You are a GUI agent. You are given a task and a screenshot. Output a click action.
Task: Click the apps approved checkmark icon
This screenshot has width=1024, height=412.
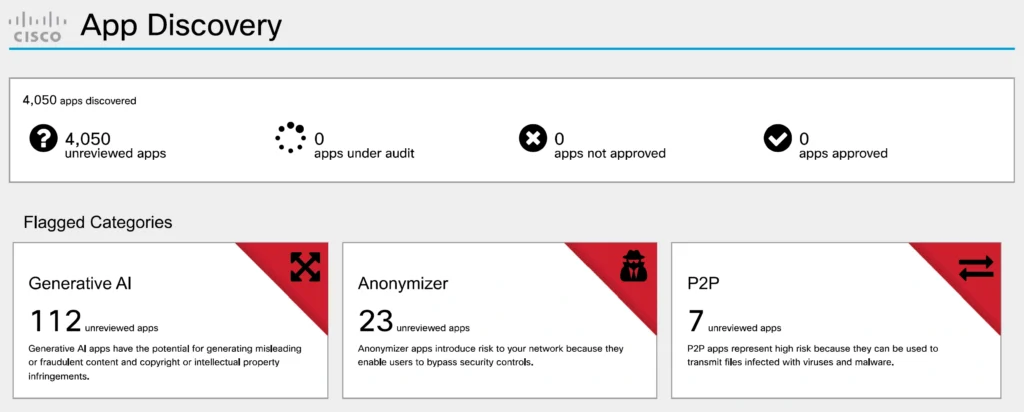(x=778, y=138)
